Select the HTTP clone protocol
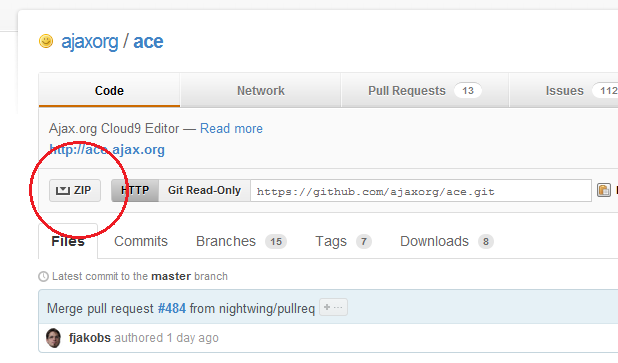618x363 pixels. click(135, 191)
